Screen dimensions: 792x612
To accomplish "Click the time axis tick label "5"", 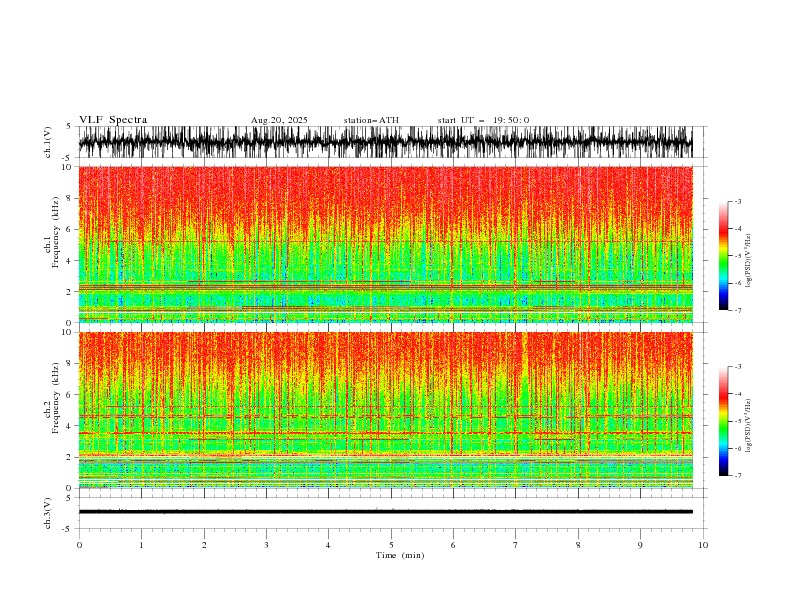I will (391, 545).
